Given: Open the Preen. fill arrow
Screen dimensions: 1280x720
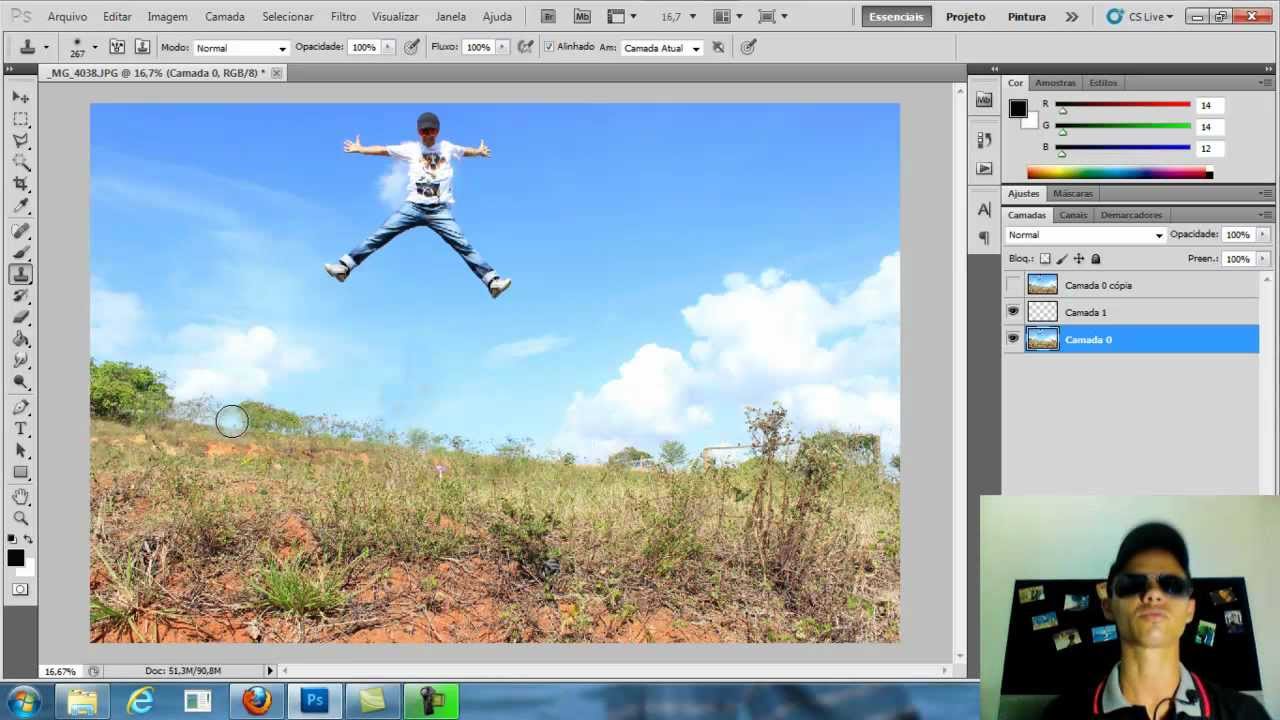Looking at the screenshot, I should (x=1262, y=258).
